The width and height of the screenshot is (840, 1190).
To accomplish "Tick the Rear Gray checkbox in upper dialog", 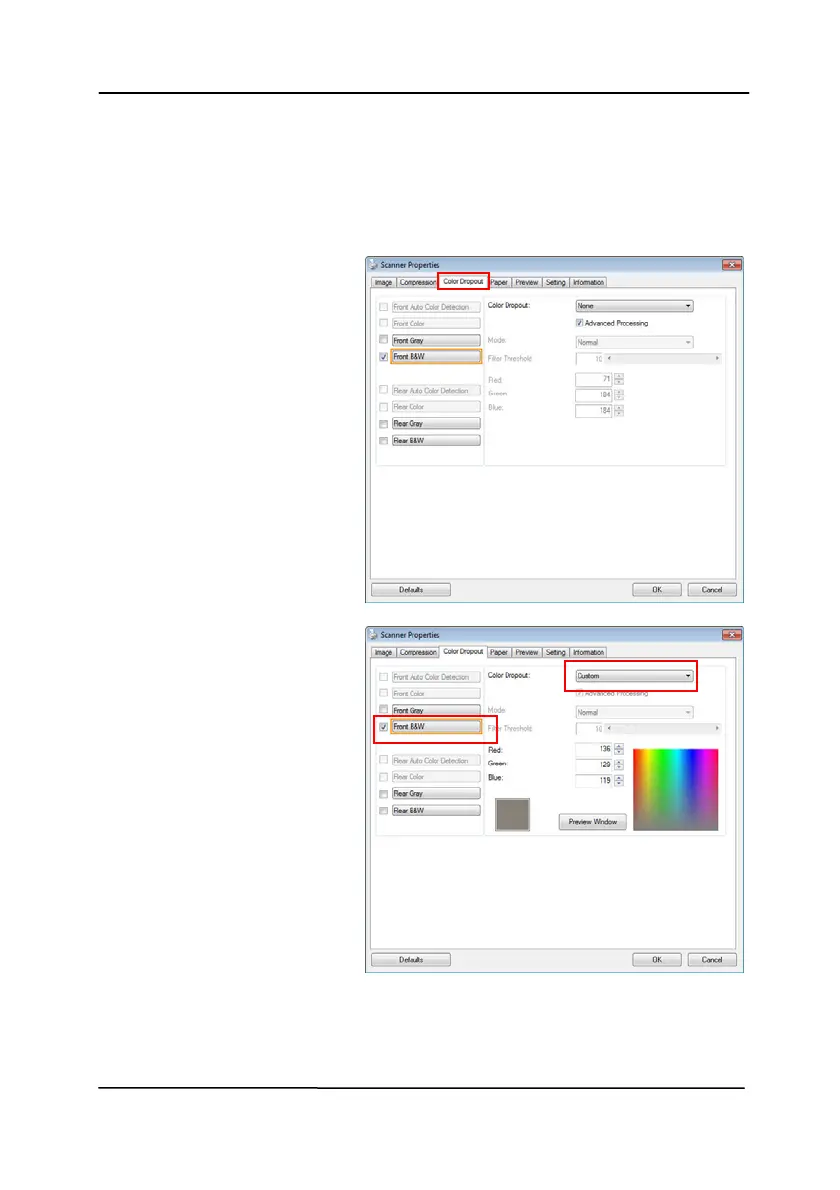I will (x=383, y=423).
